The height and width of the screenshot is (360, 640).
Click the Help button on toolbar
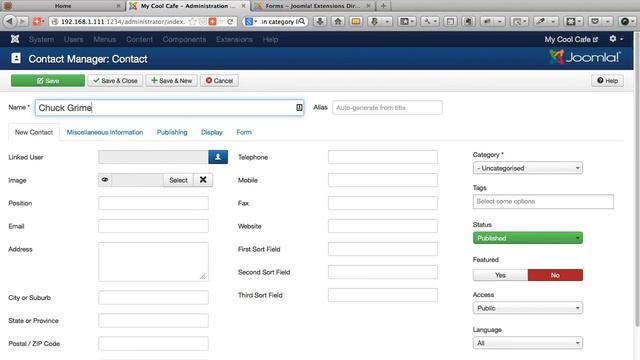pos(607,81)
